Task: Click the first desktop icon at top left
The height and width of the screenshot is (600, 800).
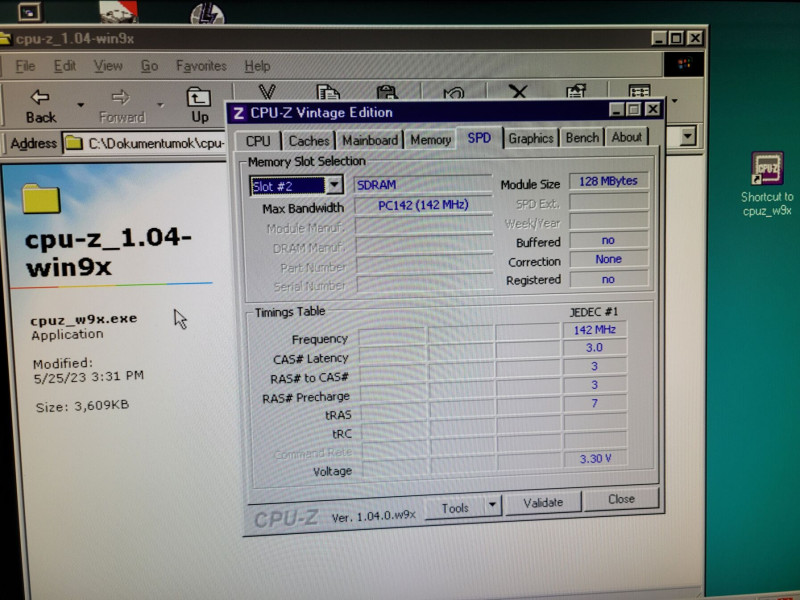Action: tap(30, 12)
